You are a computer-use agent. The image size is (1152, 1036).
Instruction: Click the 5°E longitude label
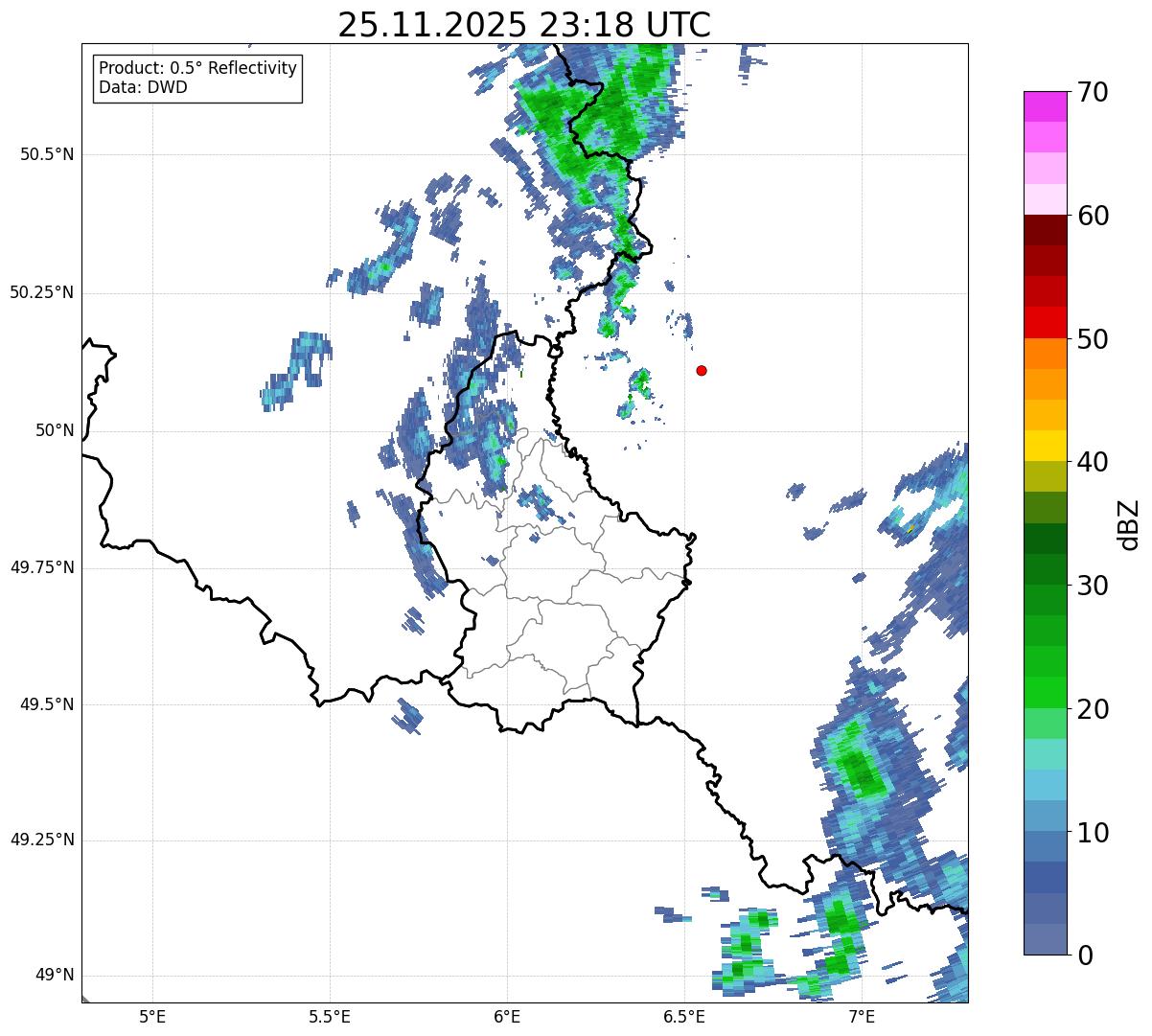click(152, 1016)
